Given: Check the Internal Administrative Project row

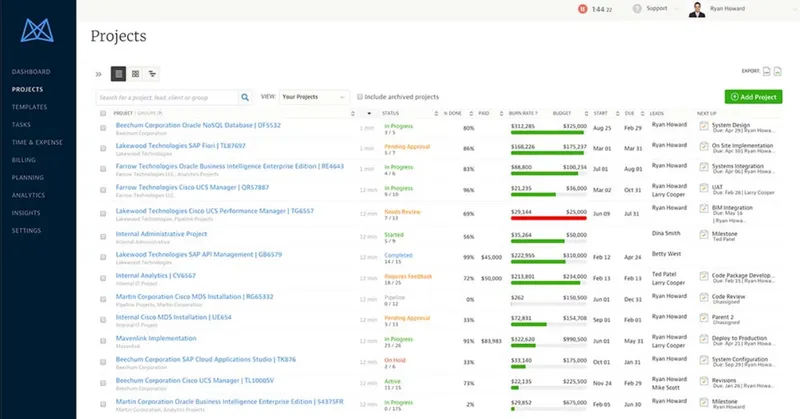Looking at the screenshot, I should pos(103,237).
